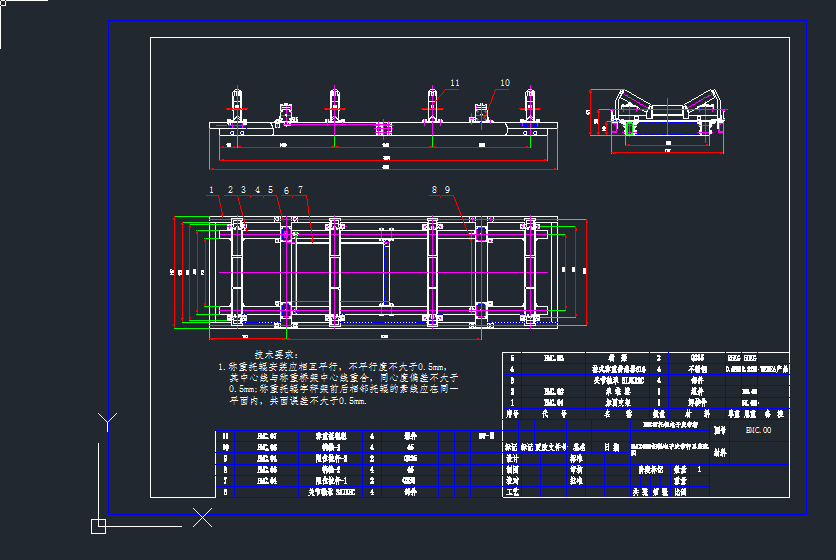Click part callout number 7 in plan view
The width and height of the screenshot is (836, 560).
point(300,189)
